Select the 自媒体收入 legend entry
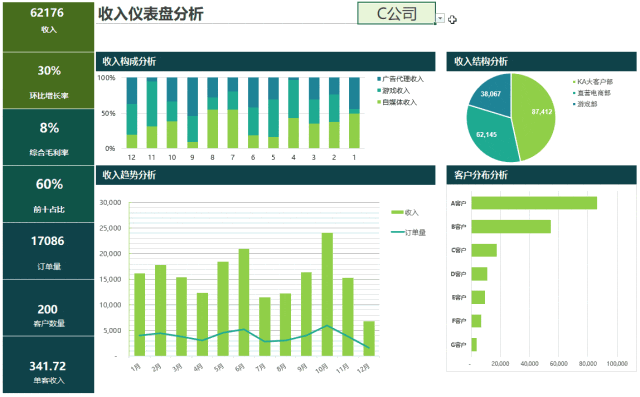Screen dimensions: 640x397 point(397,102)
